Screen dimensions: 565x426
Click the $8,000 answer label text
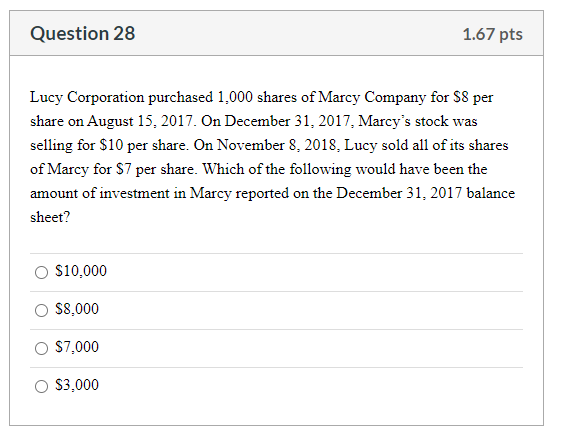coord(77,309)
